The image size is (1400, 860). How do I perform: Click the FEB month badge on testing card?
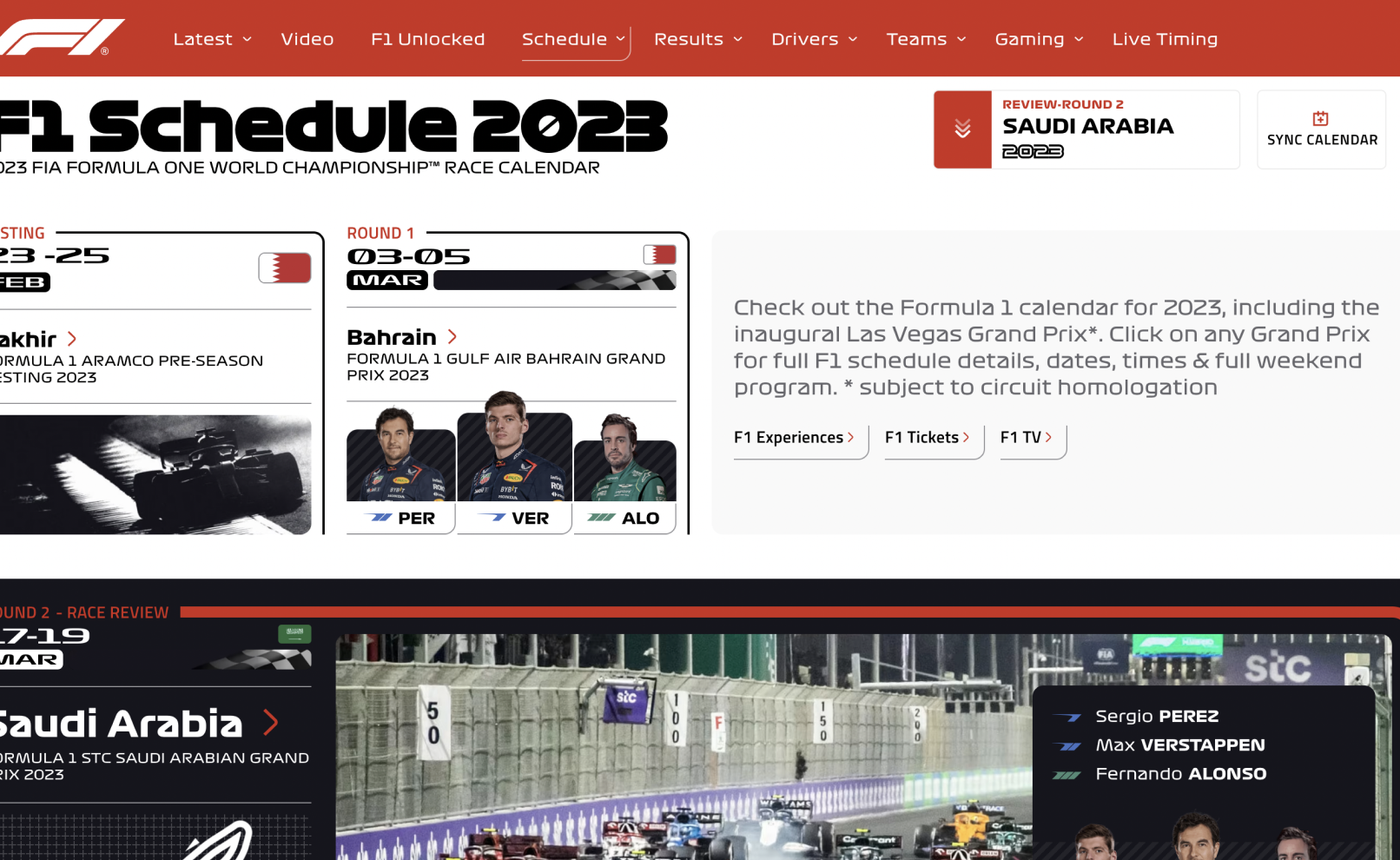pos(23,282)
